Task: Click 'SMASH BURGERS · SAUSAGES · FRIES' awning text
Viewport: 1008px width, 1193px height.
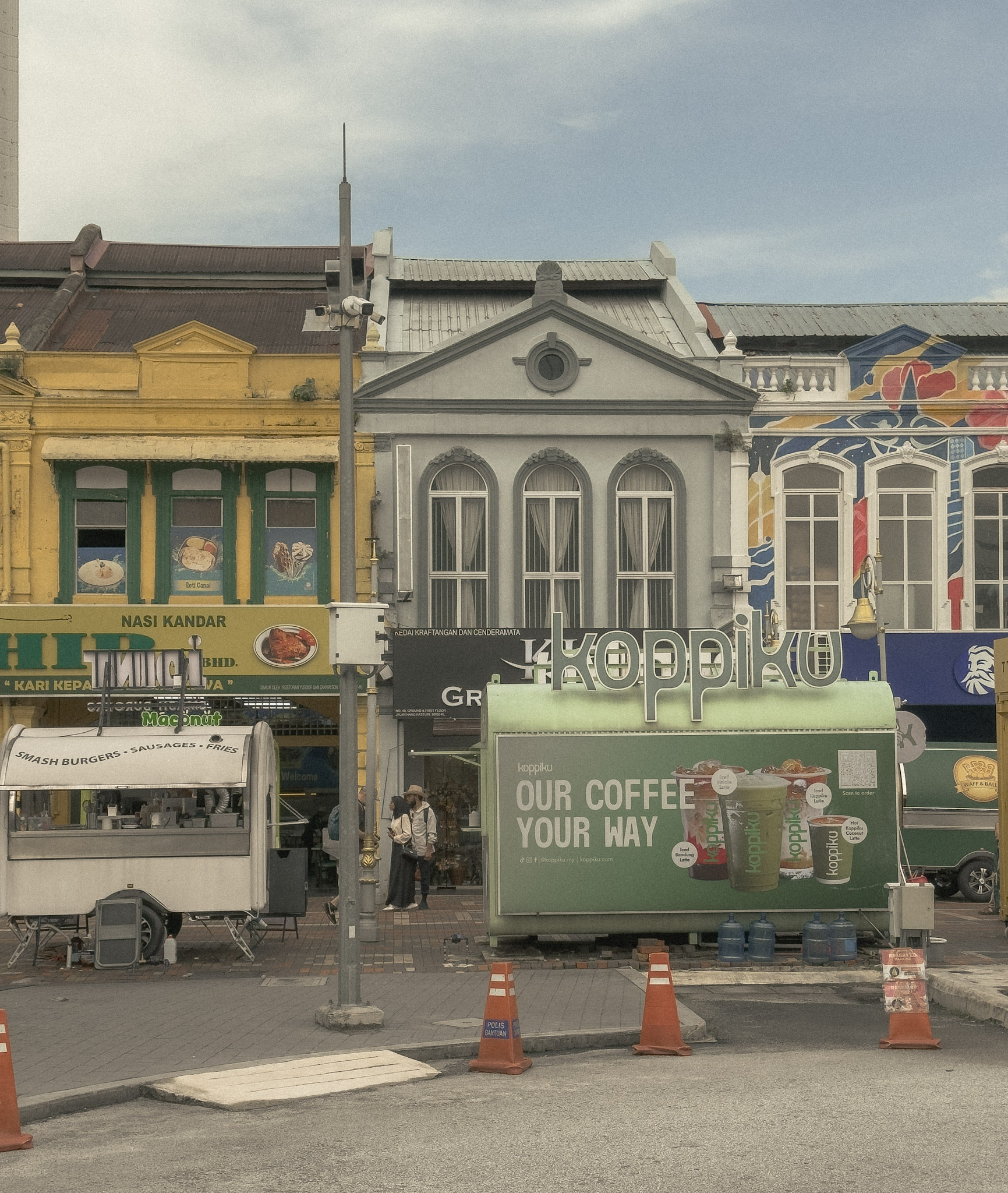Action: (x=127, y=753)
